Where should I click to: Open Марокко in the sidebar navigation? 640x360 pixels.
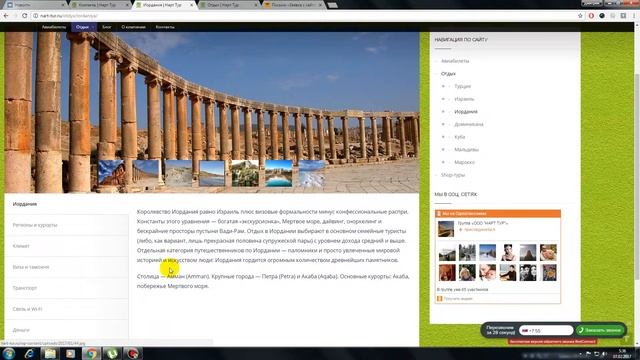click(464, 162)
